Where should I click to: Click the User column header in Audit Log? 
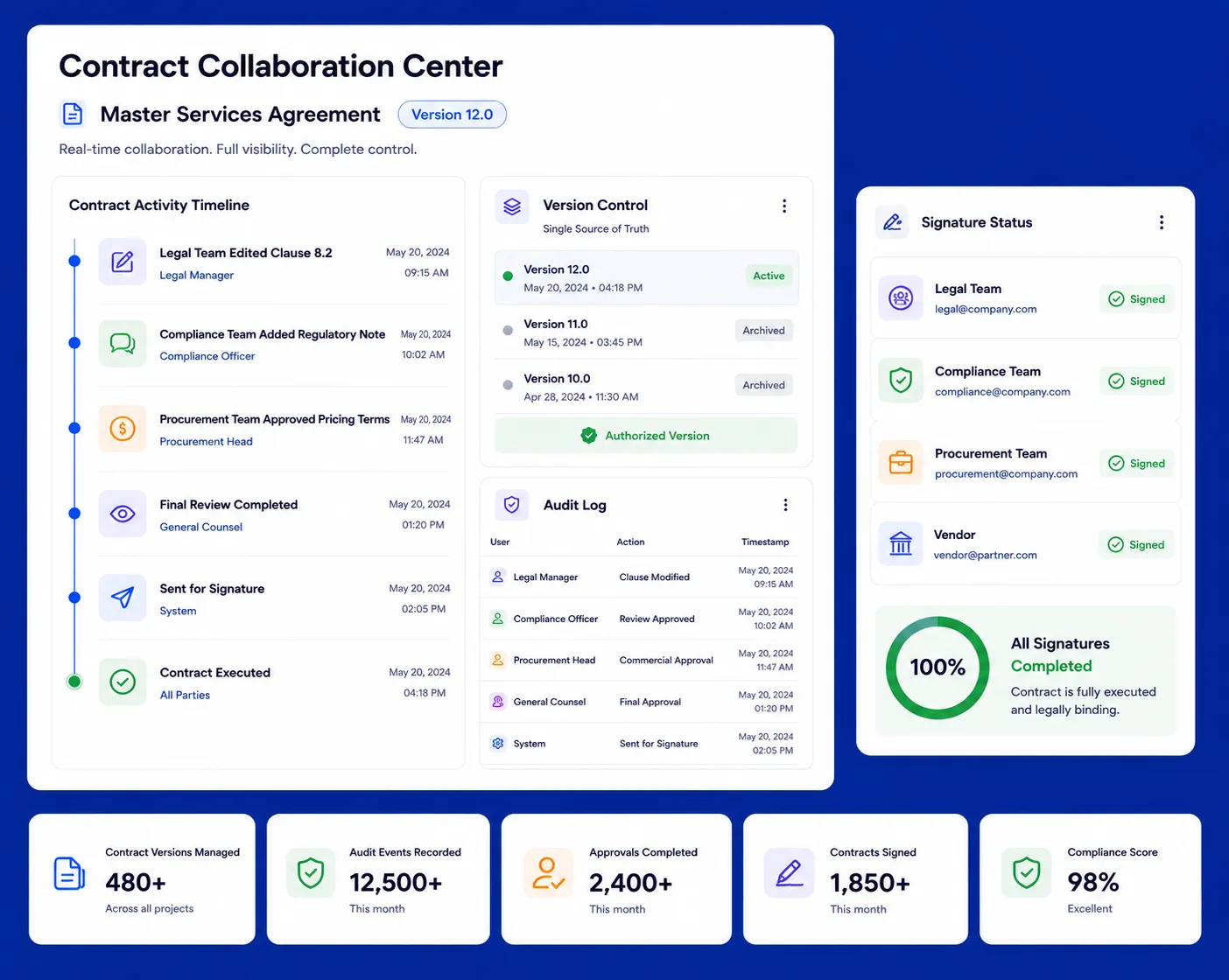500,542
